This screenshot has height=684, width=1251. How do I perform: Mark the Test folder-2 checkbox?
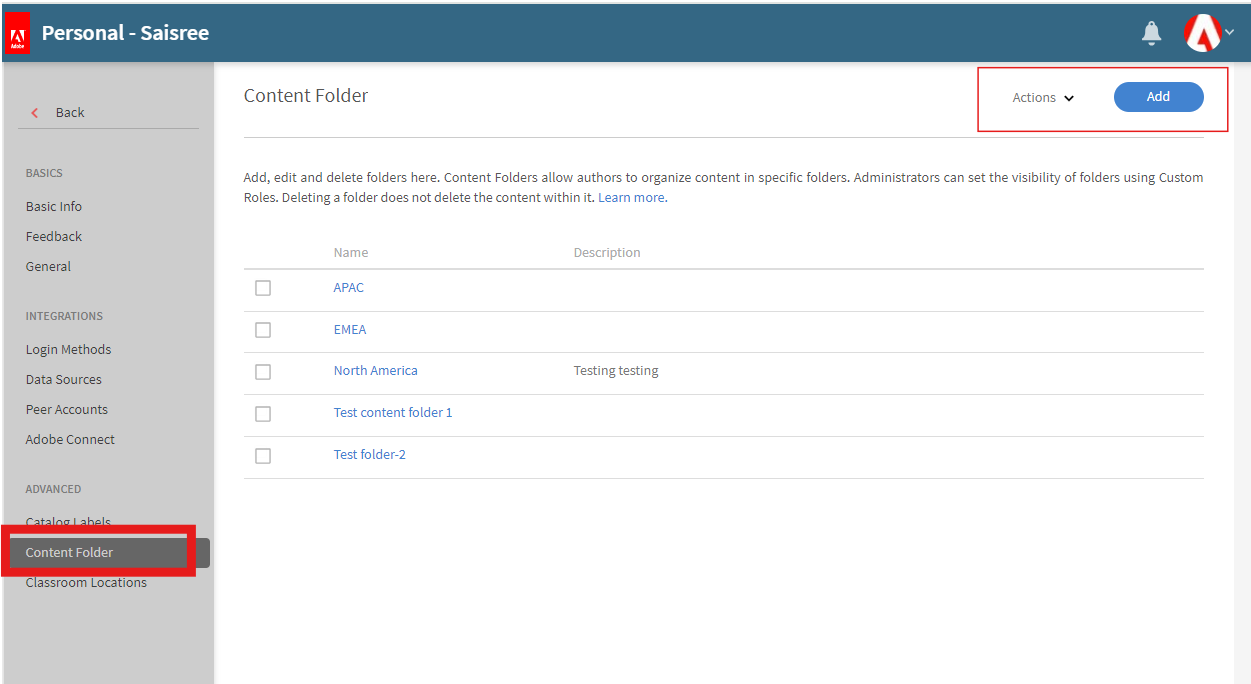[263, 456]
